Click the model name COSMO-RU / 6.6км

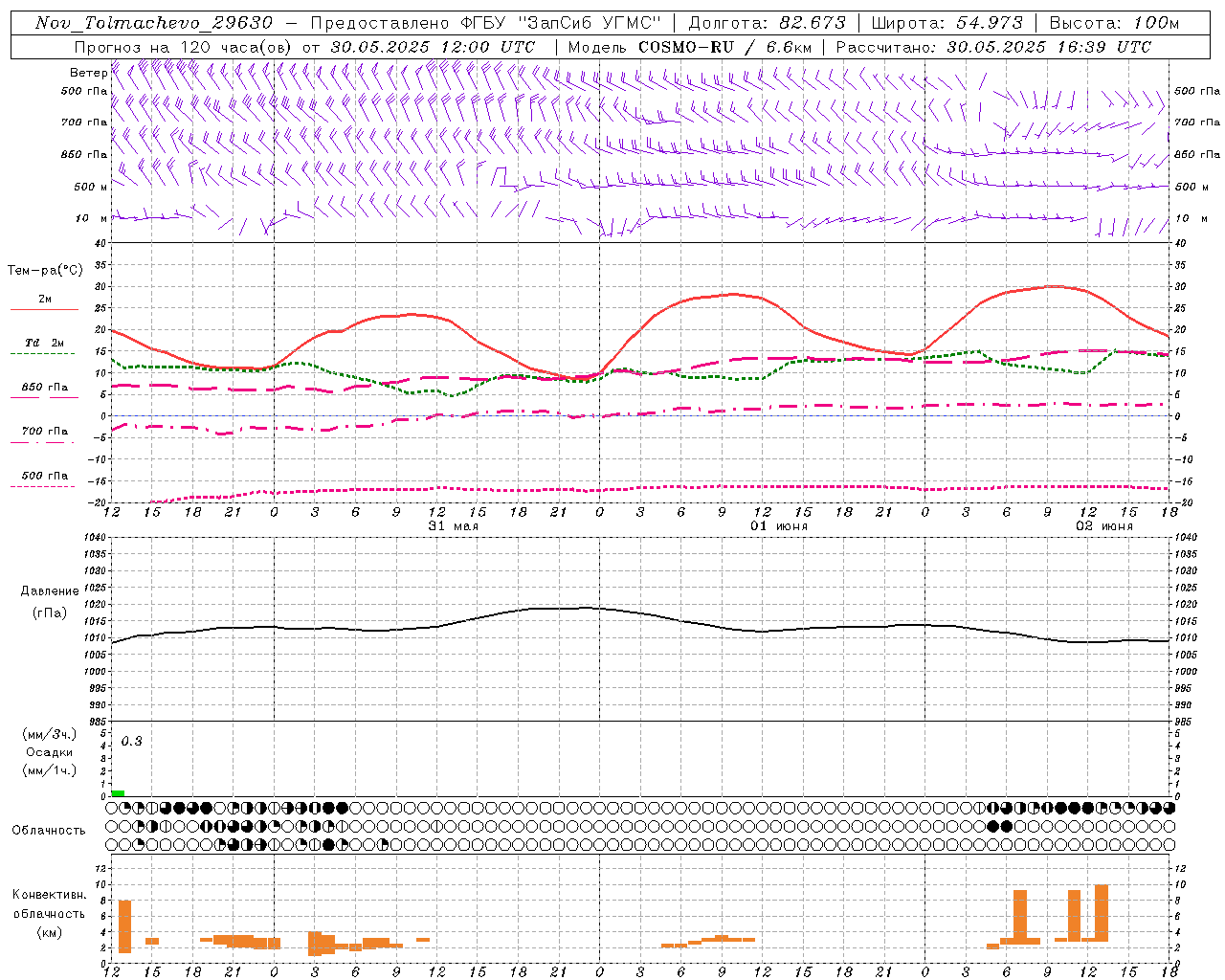tap(725, 47)
